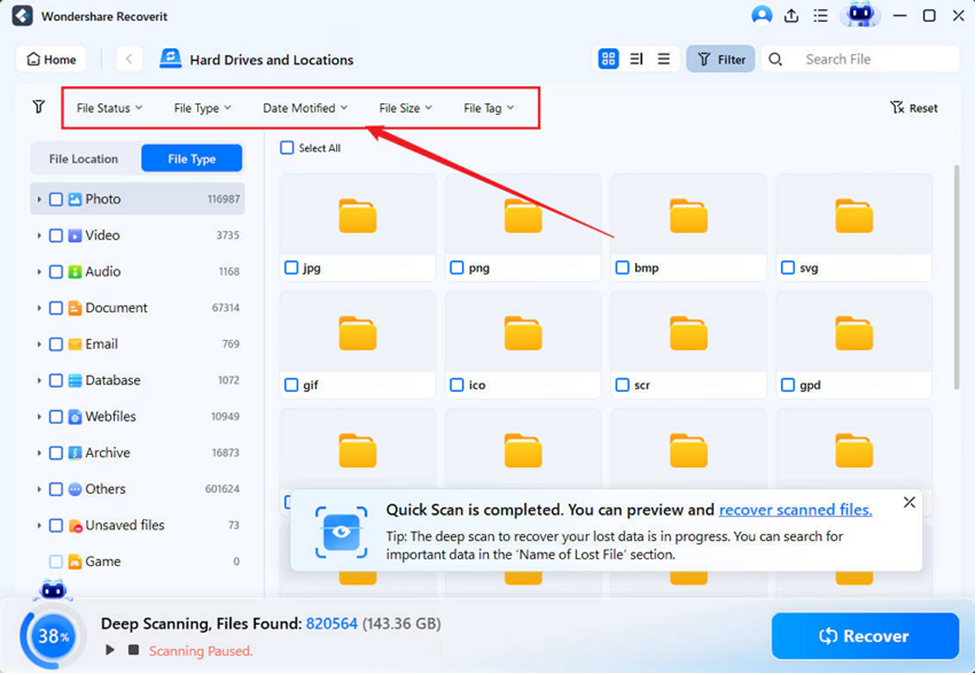
Task: Check the Document category checkbox
Action: [x=56, y=308]
